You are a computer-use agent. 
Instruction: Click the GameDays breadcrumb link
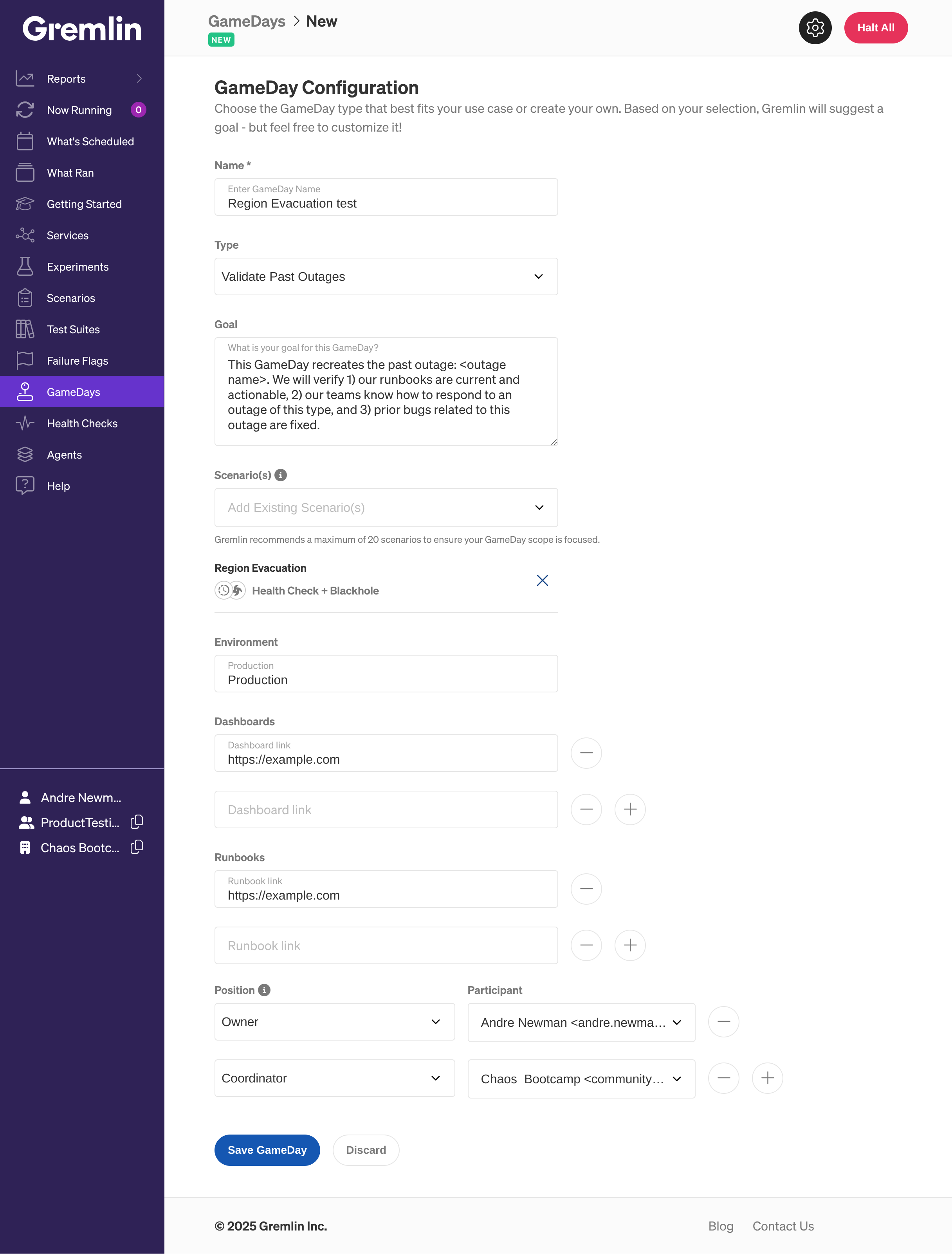[x=247, y=22]
